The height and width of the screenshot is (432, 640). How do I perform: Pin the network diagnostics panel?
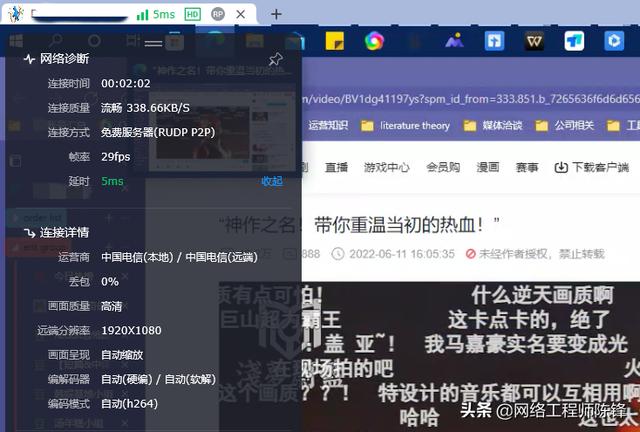276,60
